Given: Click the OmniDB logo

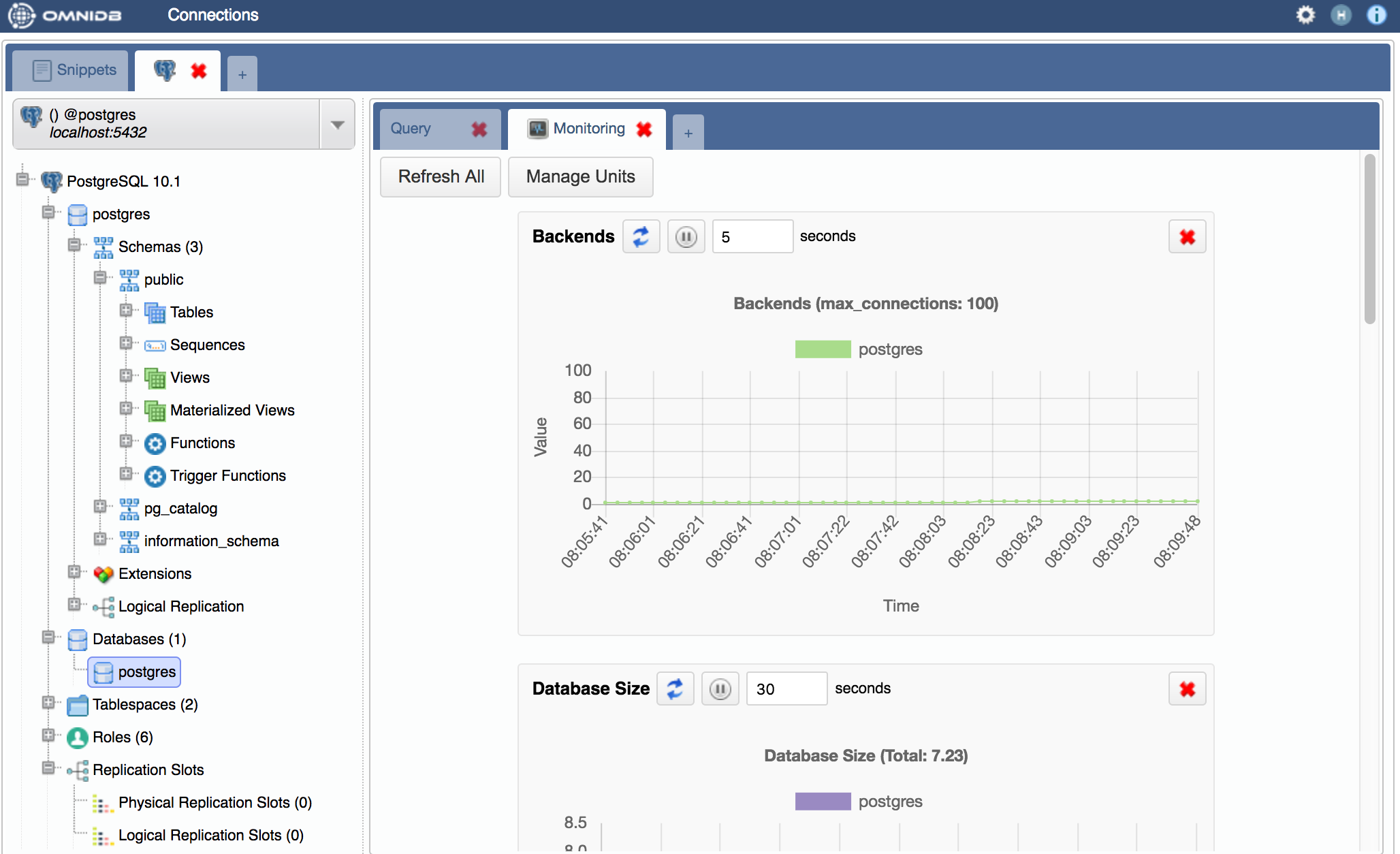Looking at the screenshot, I should coord(65,15).
